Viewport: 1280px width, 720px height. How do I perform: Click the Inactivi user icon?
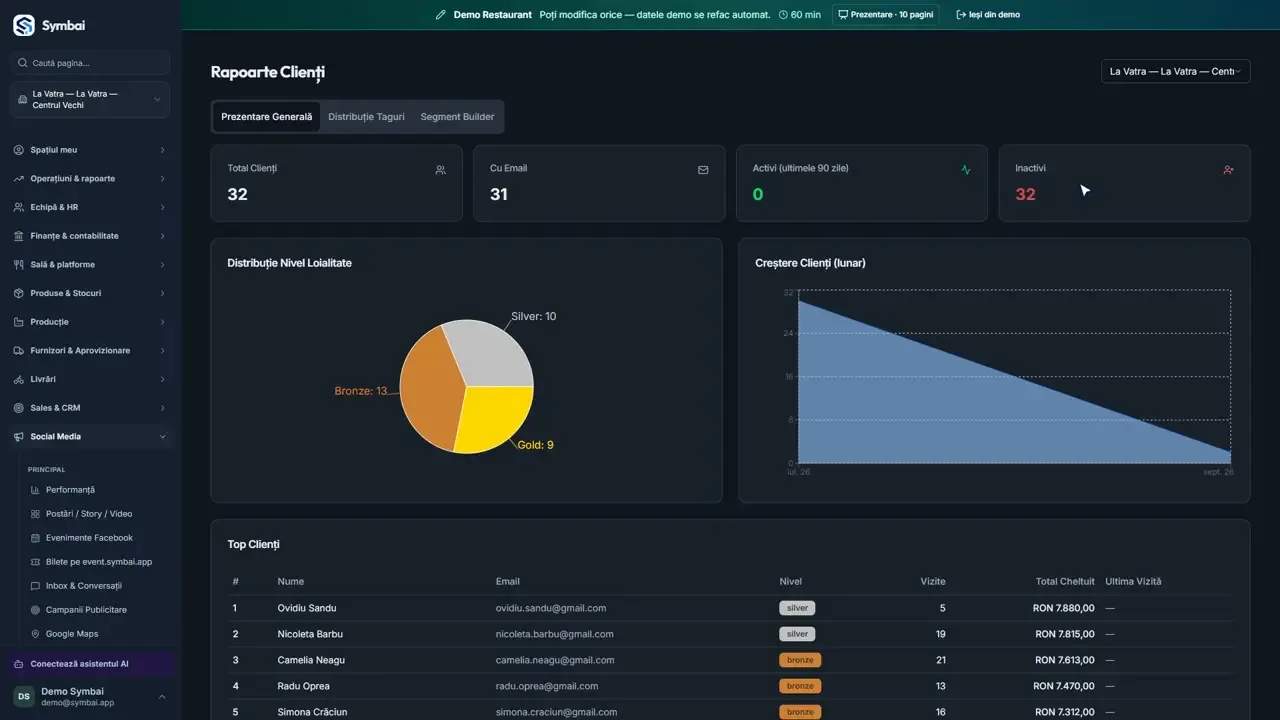pyautogui.click(x=1228, y=170)
